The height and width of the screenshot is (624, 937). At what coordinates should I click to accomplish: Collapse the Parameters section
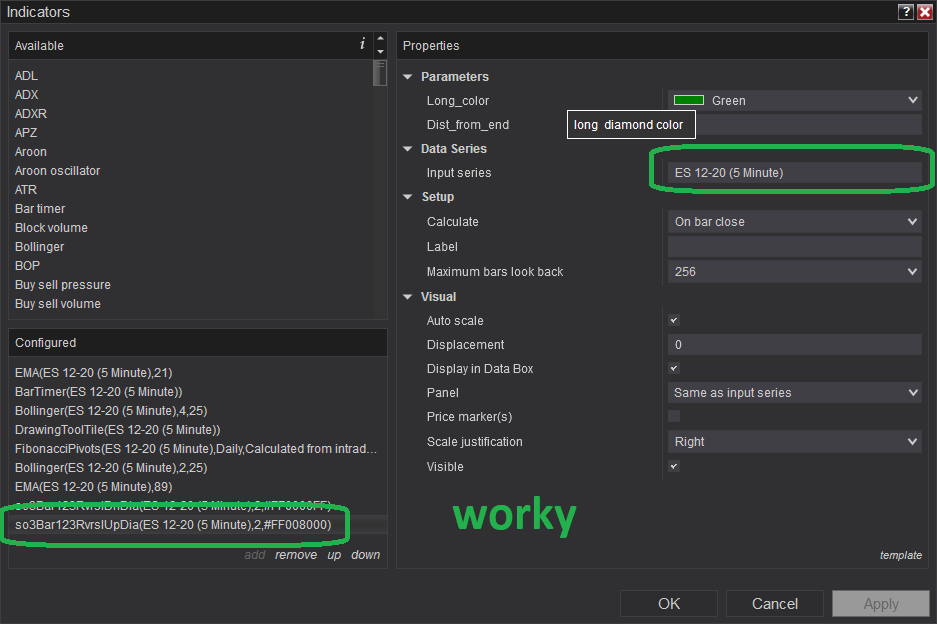(408, 77)
